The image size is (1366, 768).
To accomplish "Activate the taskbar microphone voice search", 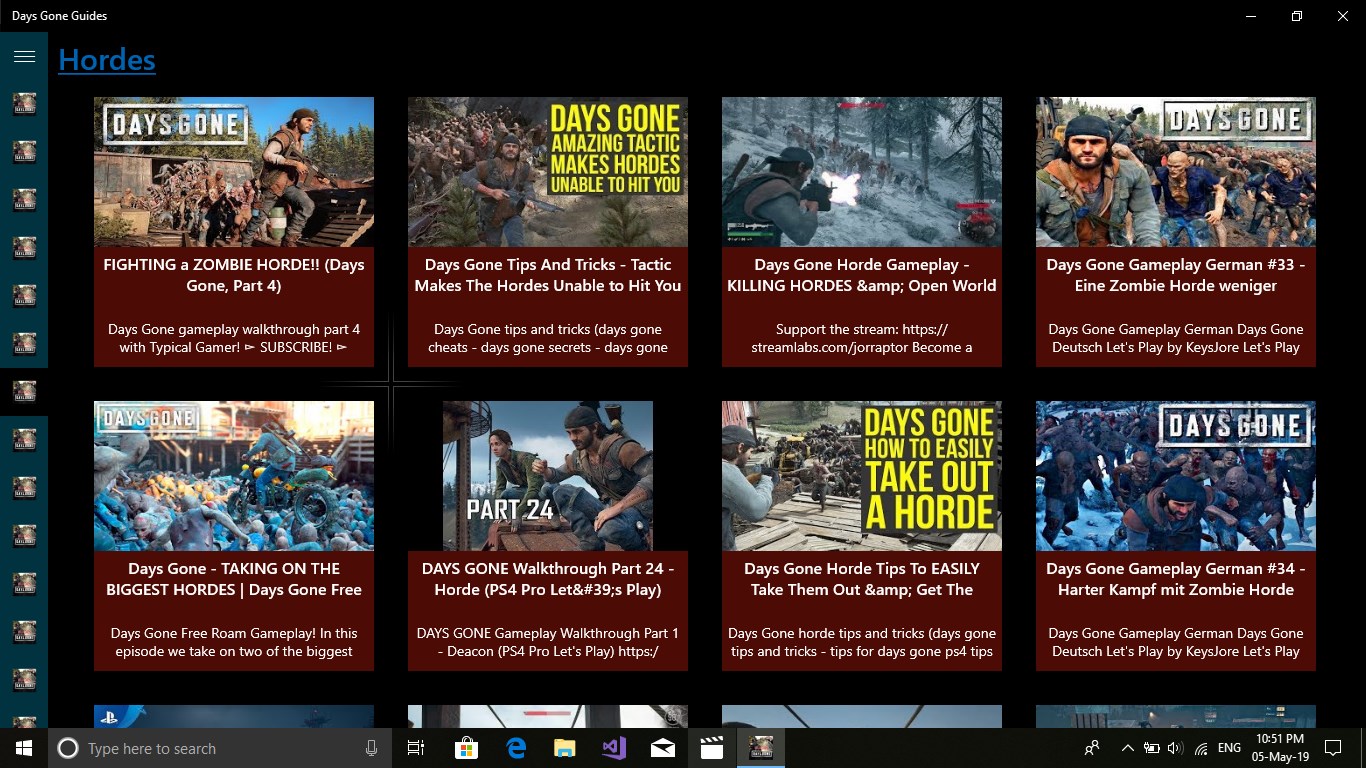I will 372,748.
